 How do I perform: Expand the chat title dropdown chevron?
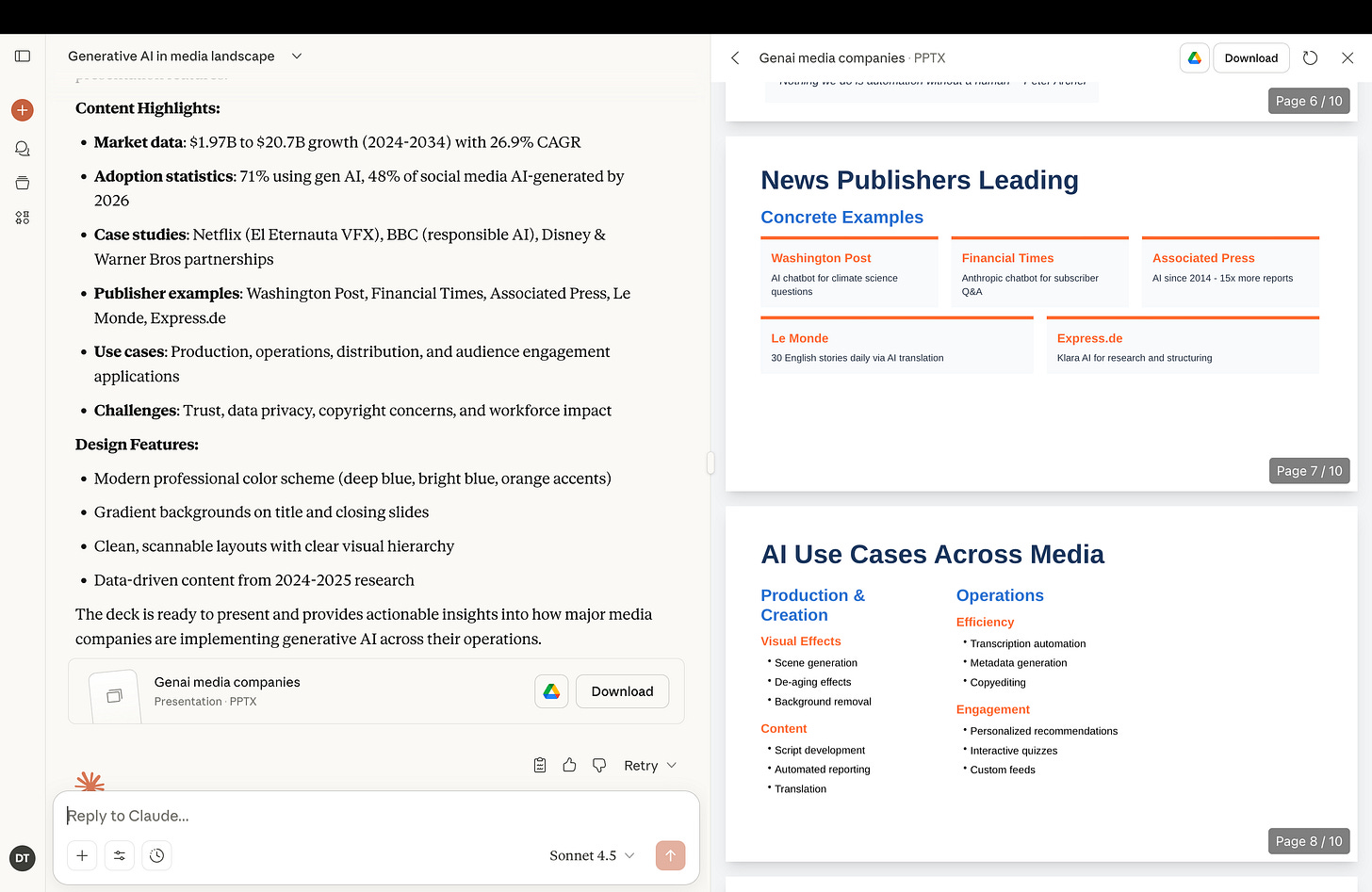pos(297,57)
